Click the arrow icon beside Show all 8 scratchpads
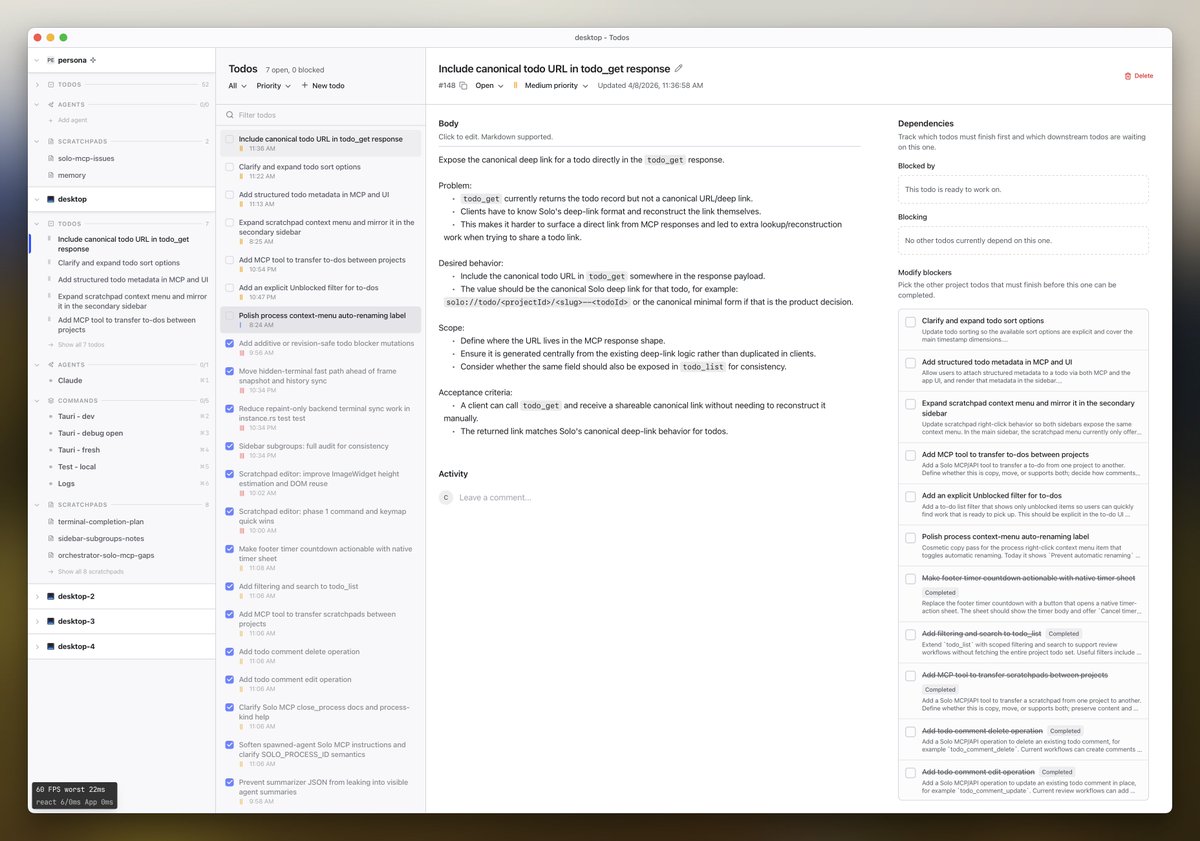This screenshot has width=1200, height=841. point(50,571)
